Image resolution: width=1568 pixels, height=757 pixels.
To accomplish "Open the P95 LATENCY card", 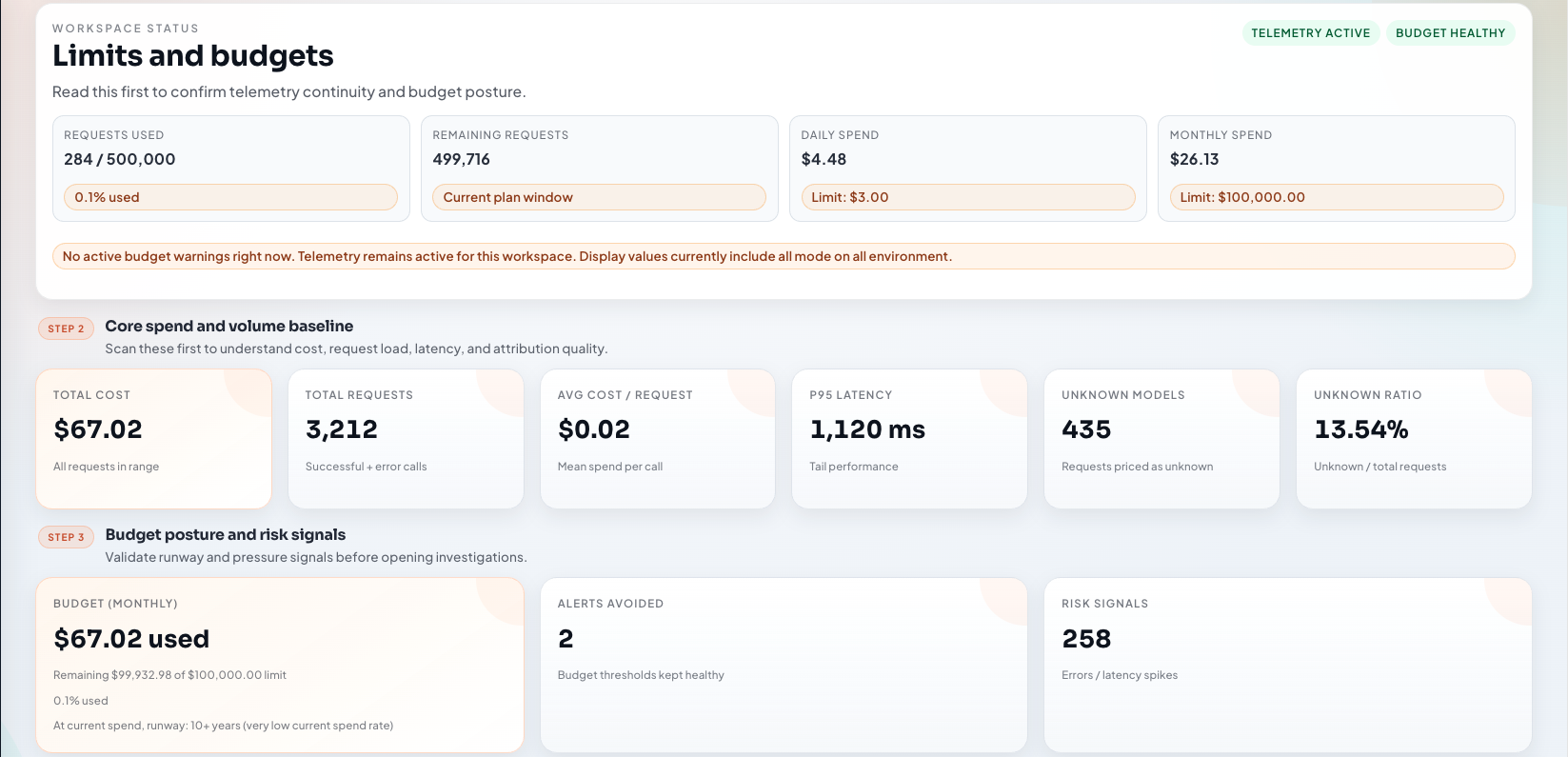I will coord(909,439).
